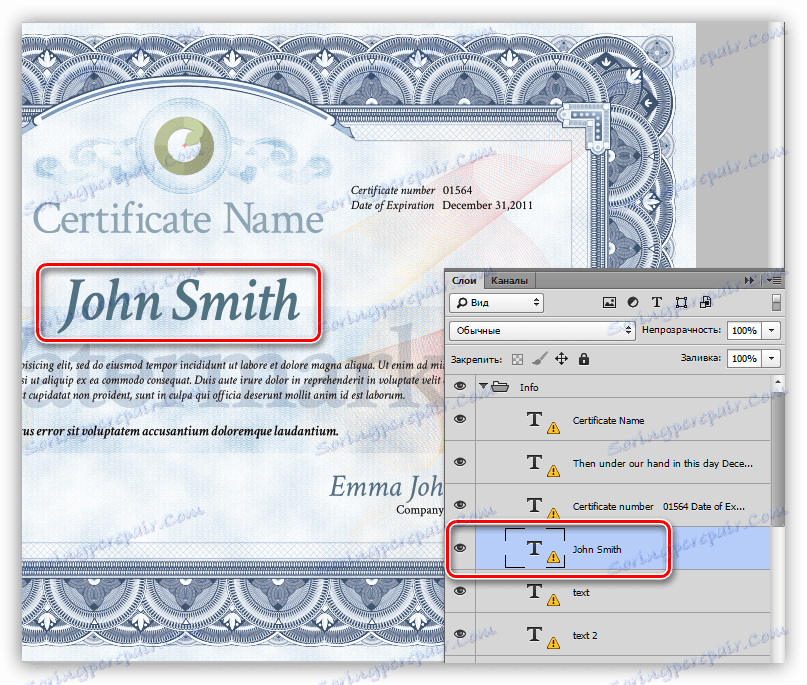Filter layers by adjustment layer icon
Viewport: 807px width, 685px height.
coord(633,303)
